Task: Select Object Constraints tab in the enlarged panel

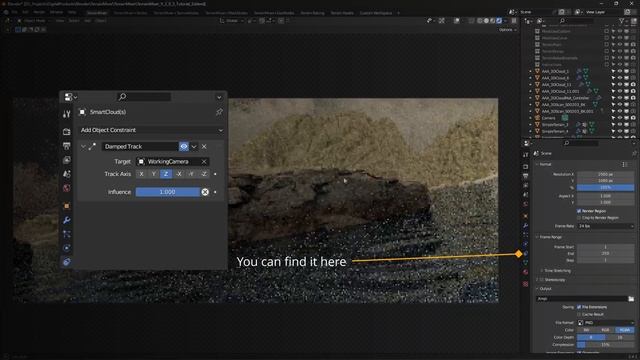Action: pos(67,262)
